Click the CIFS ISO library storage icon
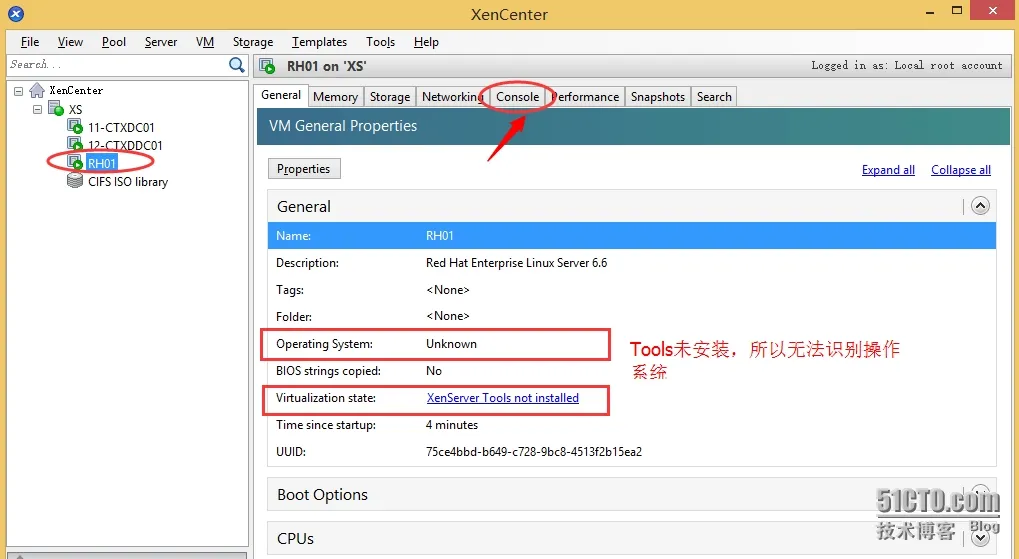The width and height of the screenshot is (1019, 559). tap(75, 181)
